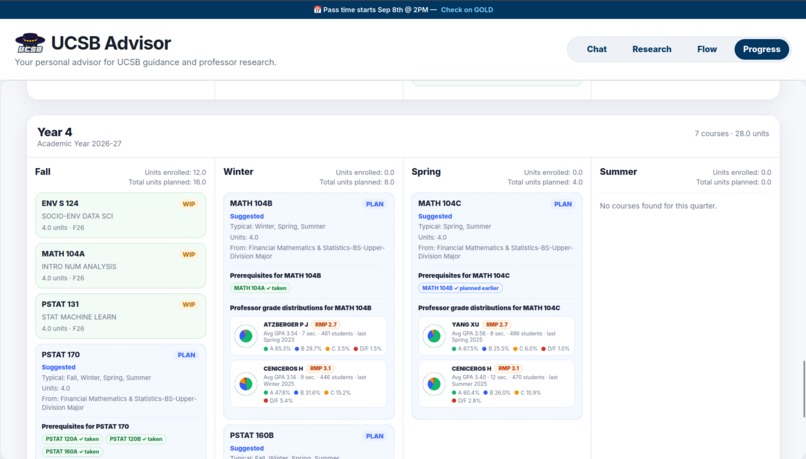The height and width of the screenshot is (459, 806).
Task: Click the PSTAT 160A taken prerequisite chip
Action: click(x=72, y=452)
